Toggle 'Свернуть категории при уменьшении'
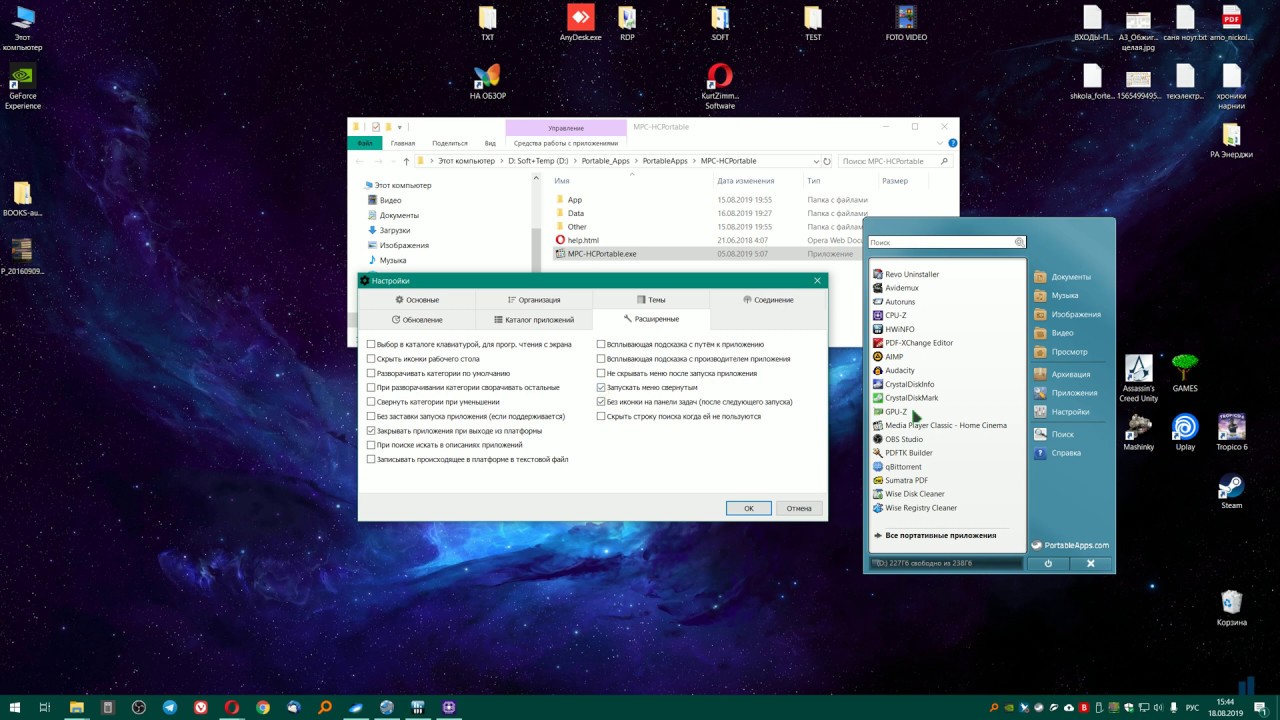Image resolution: width=1280 pixels, height=720 pixels. 371,401
